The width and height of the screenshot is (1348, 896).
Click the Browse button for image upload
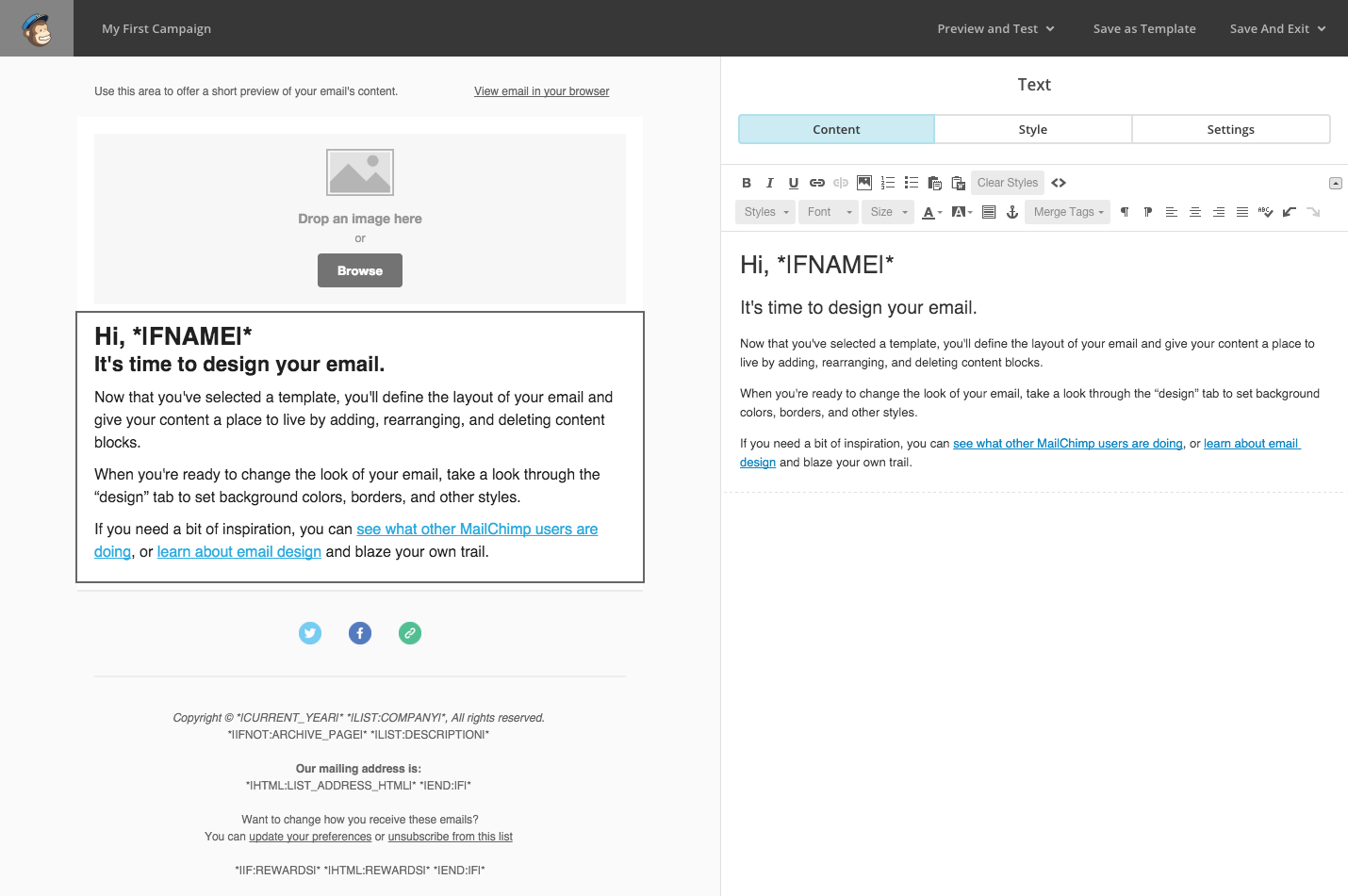(360, 270)
